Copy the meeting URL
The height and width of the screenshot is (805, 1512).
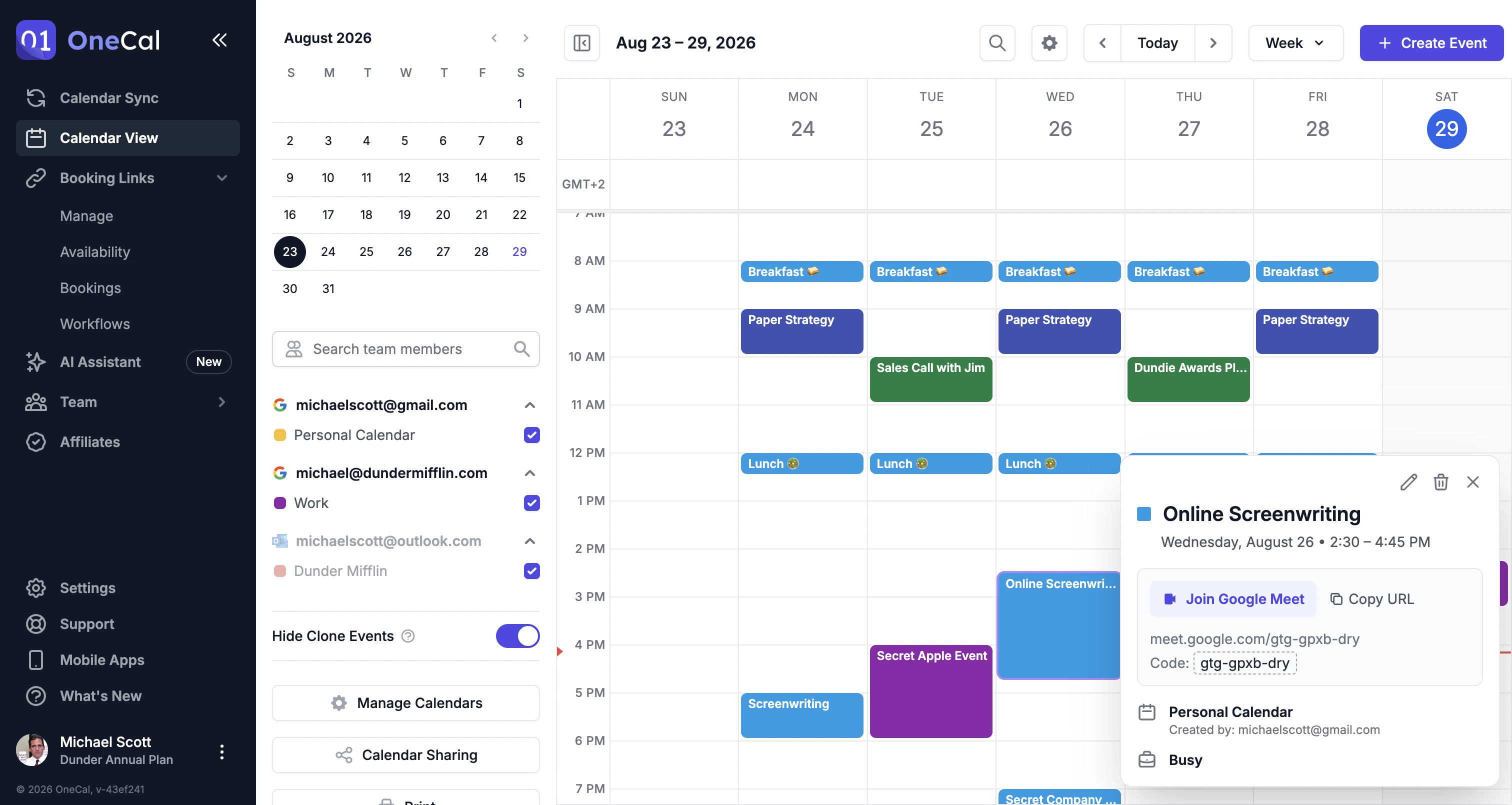point(1371,599)
